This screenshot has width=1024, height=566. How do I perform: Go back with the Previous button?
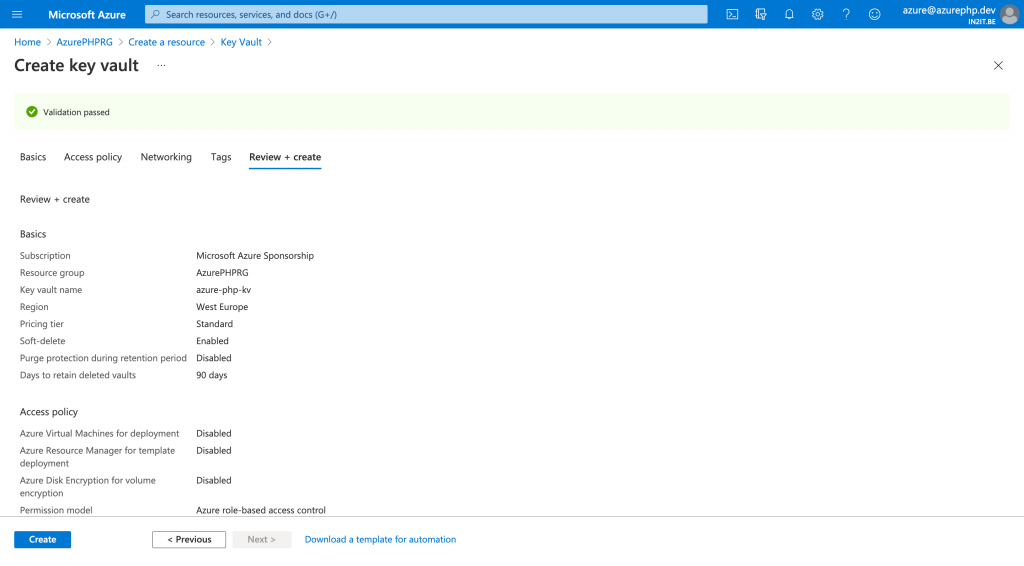189,539
